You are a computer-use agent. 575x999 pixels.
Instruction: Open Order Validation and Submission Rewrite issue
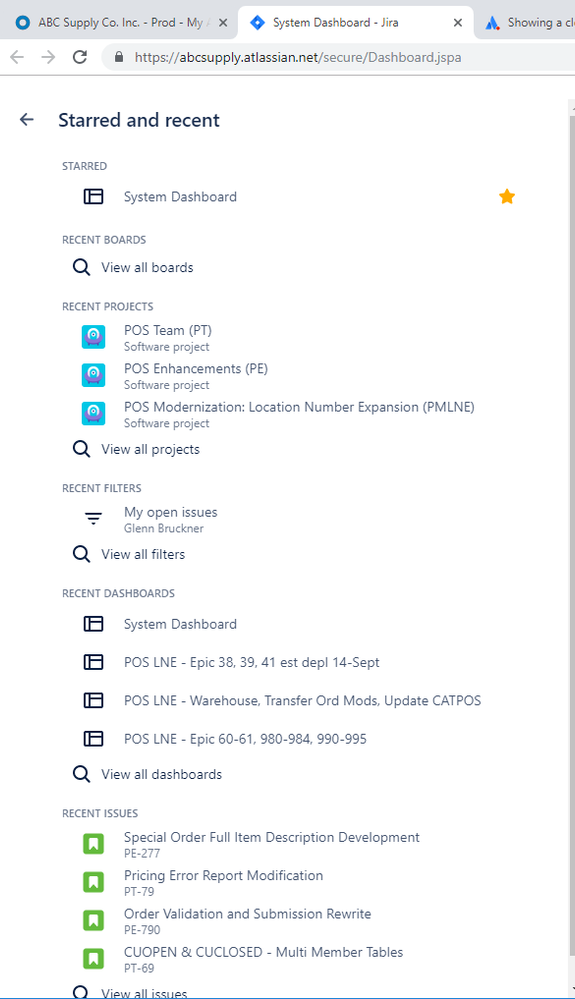coord(248,914)
